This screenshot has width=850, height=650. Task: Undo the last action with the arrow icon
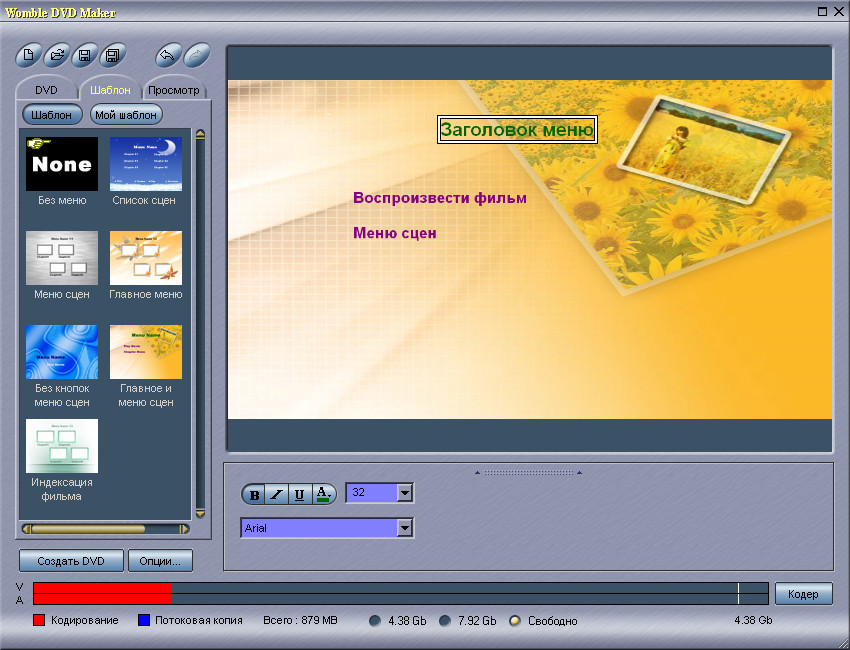click(168, 55)
